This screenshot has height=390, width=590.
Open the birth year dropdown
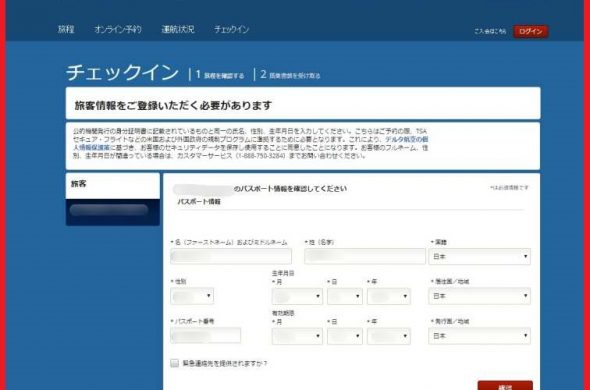point(389,296)
